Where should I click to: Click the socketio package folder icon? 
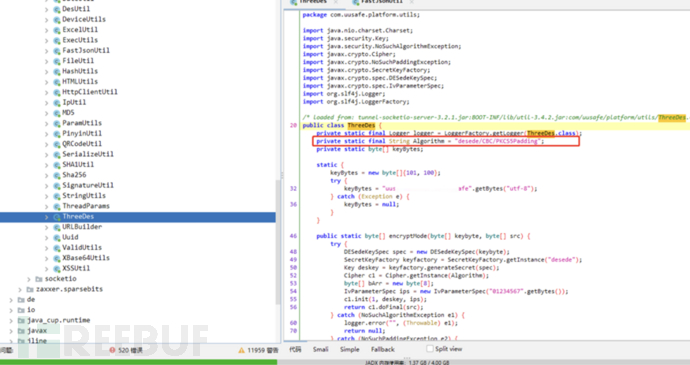coord(39,279)
